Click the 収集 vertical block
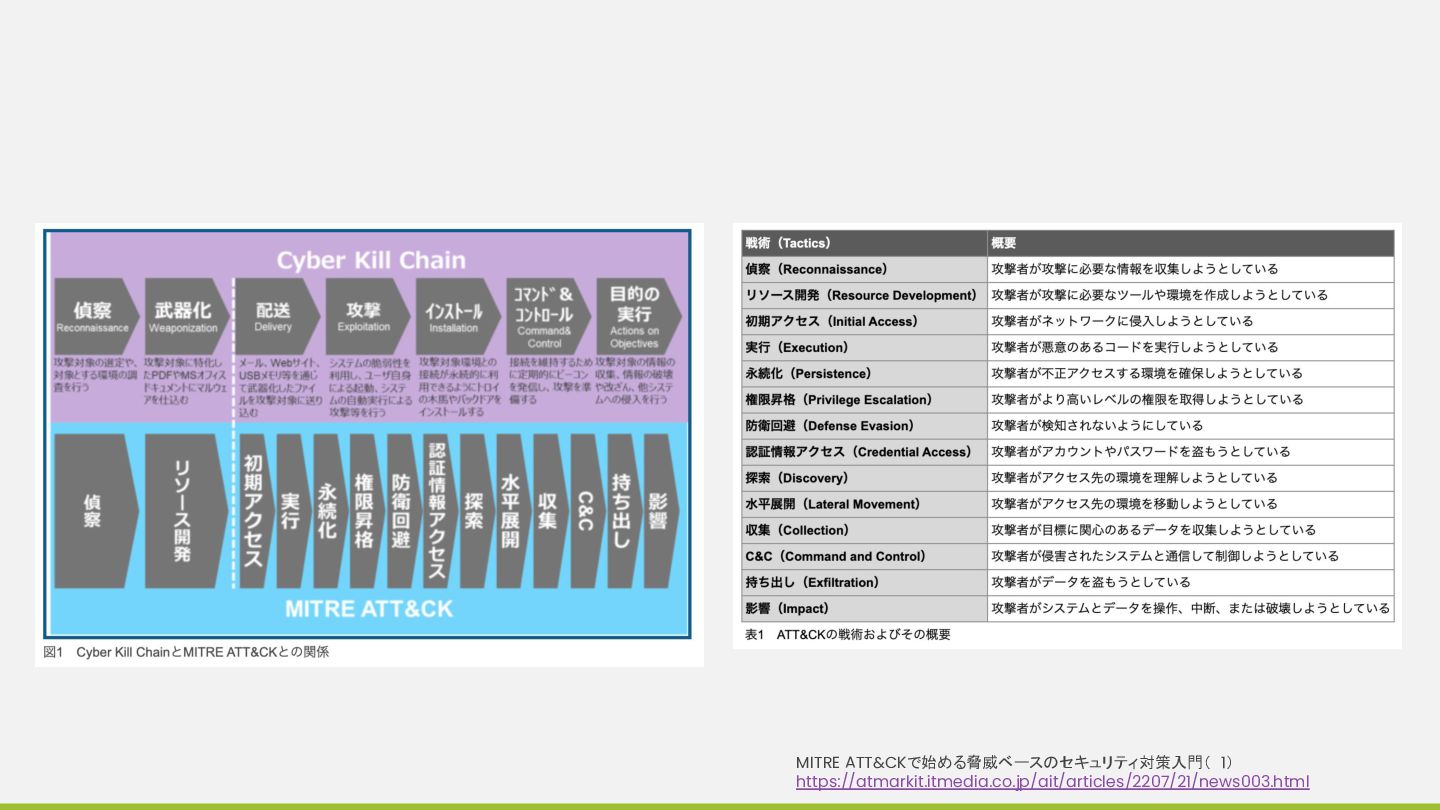Viewport: 1440px width, 810px height. (549, 511)
